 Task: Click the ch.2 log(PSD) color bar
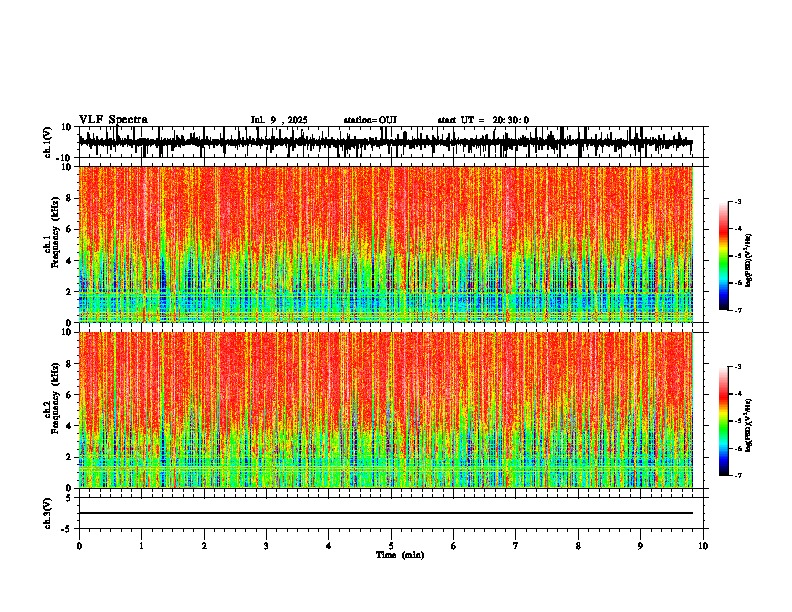point(724,421)
